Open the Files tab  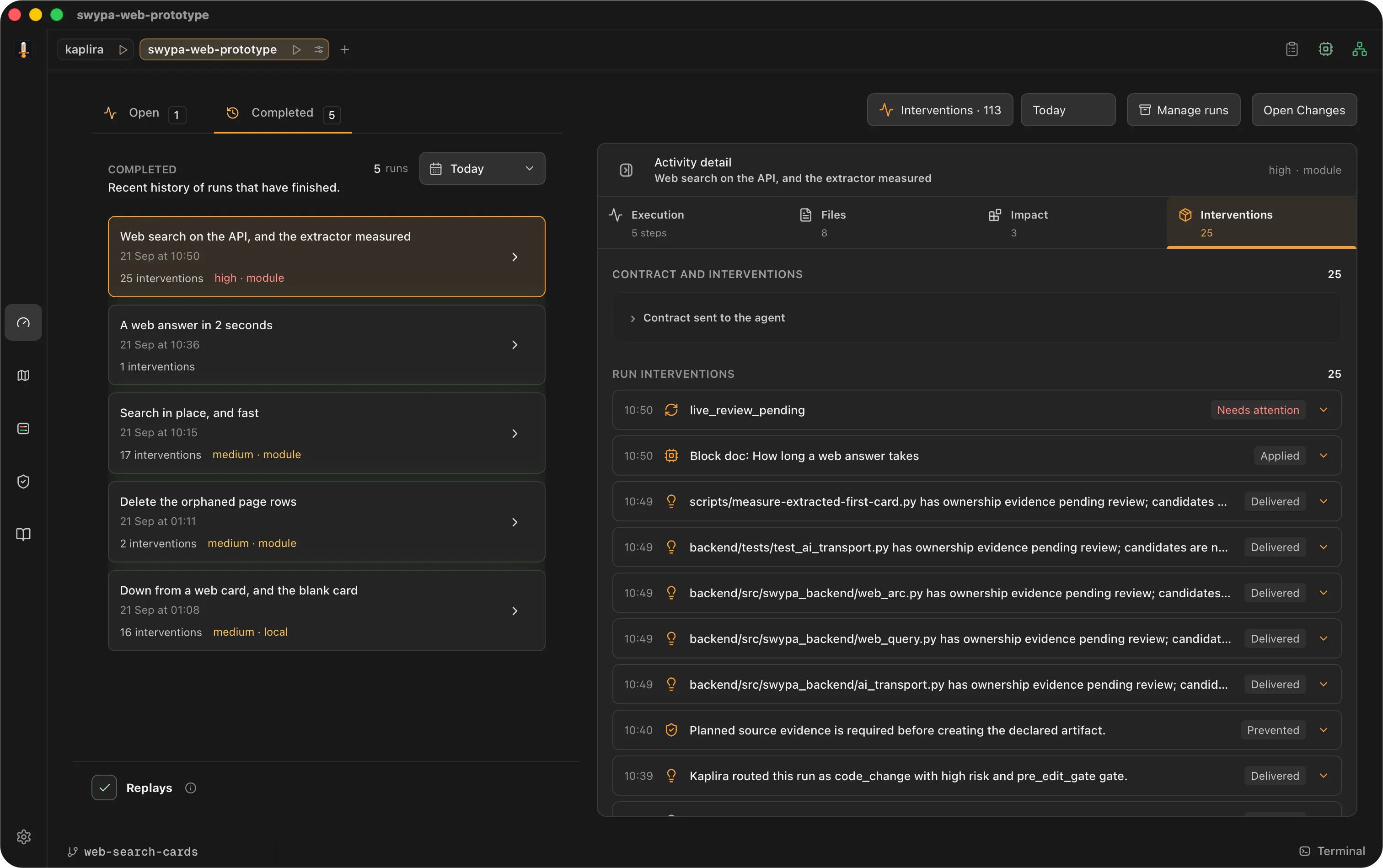click(882, 223)
